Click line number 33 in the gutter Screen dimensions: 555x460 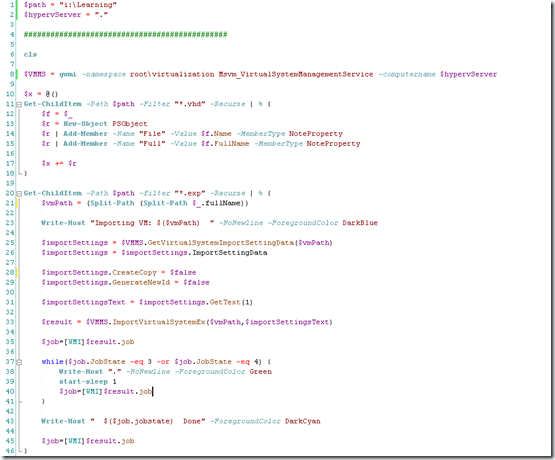click(10, 322)
